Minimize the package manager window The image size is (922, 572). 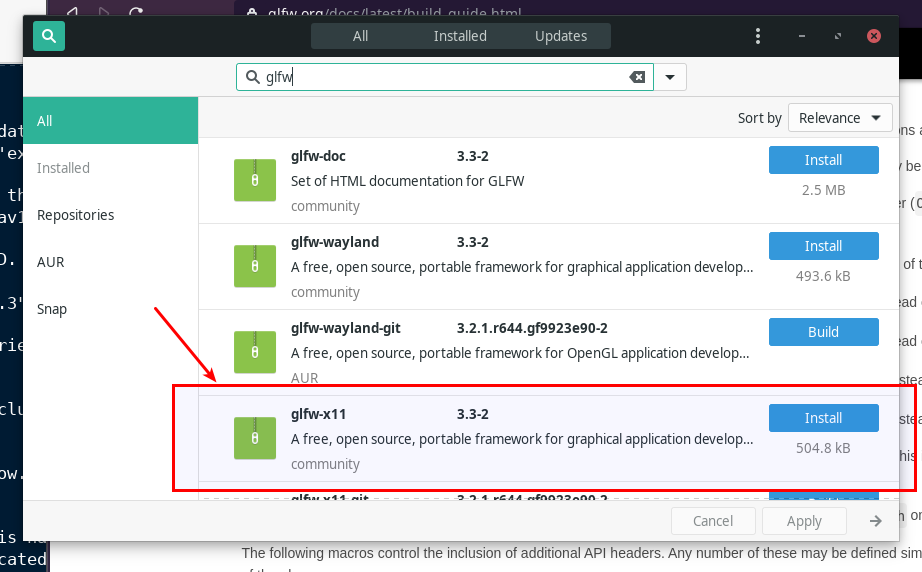click(x=801, y=36)
